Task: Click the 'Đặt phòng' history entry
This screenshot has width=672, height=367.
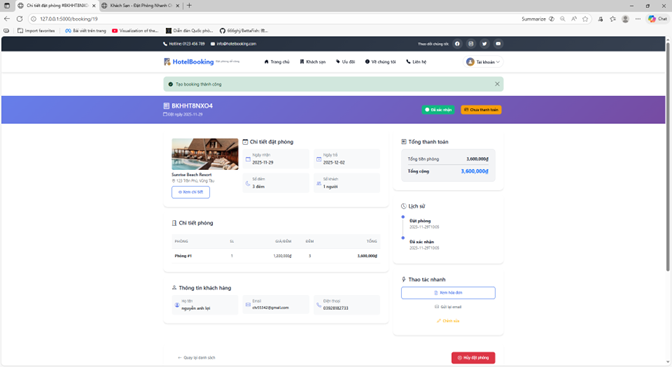Action: point(420,221)
